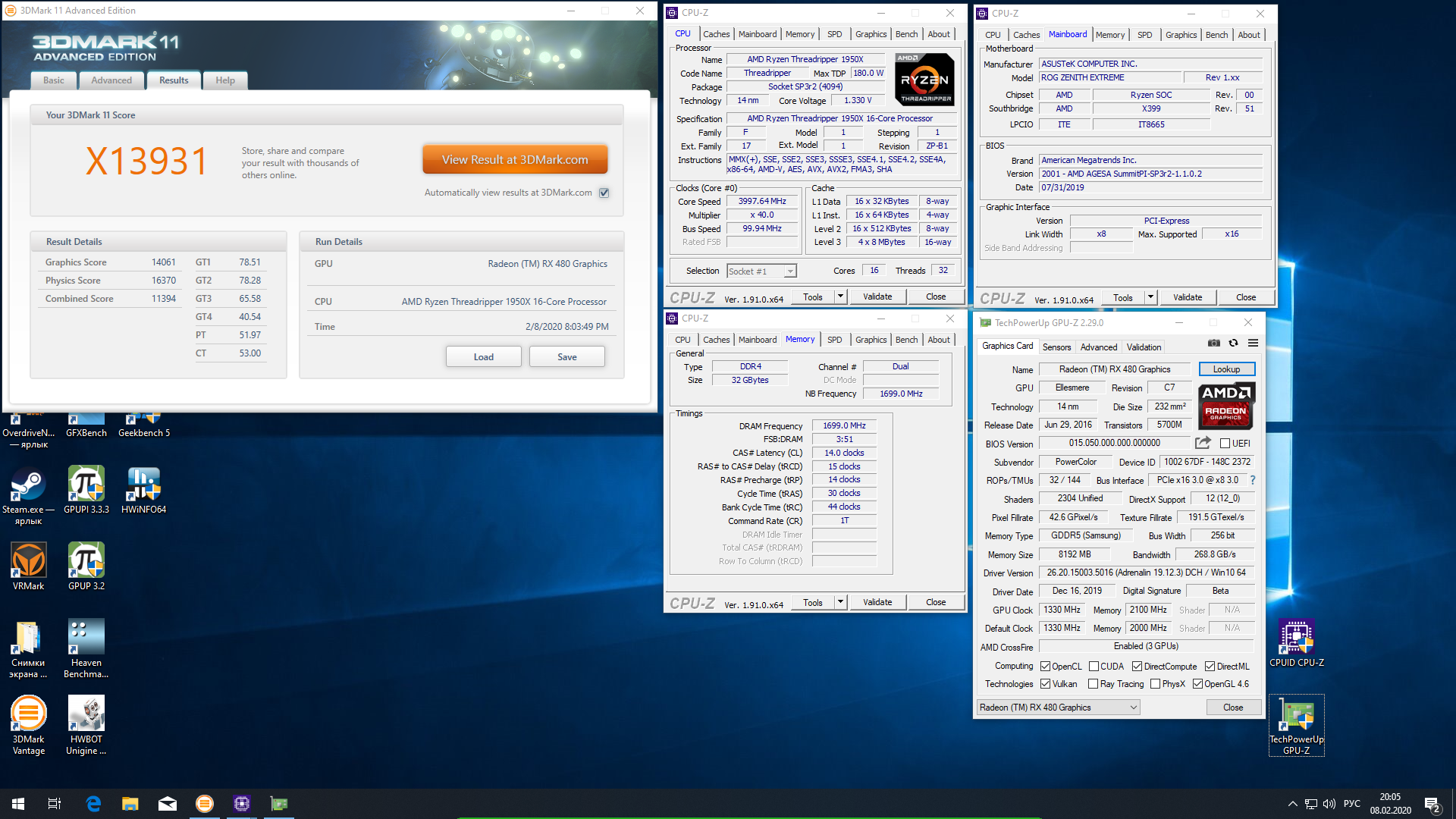Open Microsoft Edge from taskbar
1456x819 pixels.
(x=93, y=804)
